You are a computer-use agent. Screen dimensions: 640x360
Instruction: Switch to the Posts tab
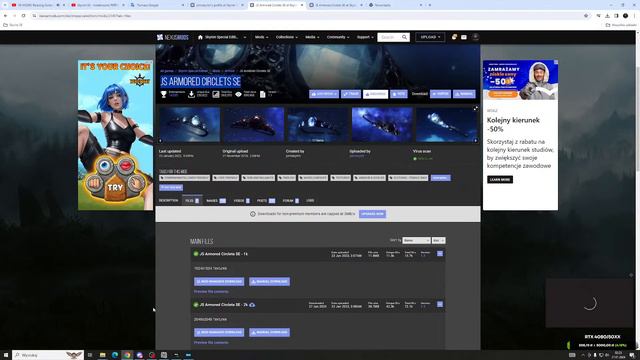point(266,201)
